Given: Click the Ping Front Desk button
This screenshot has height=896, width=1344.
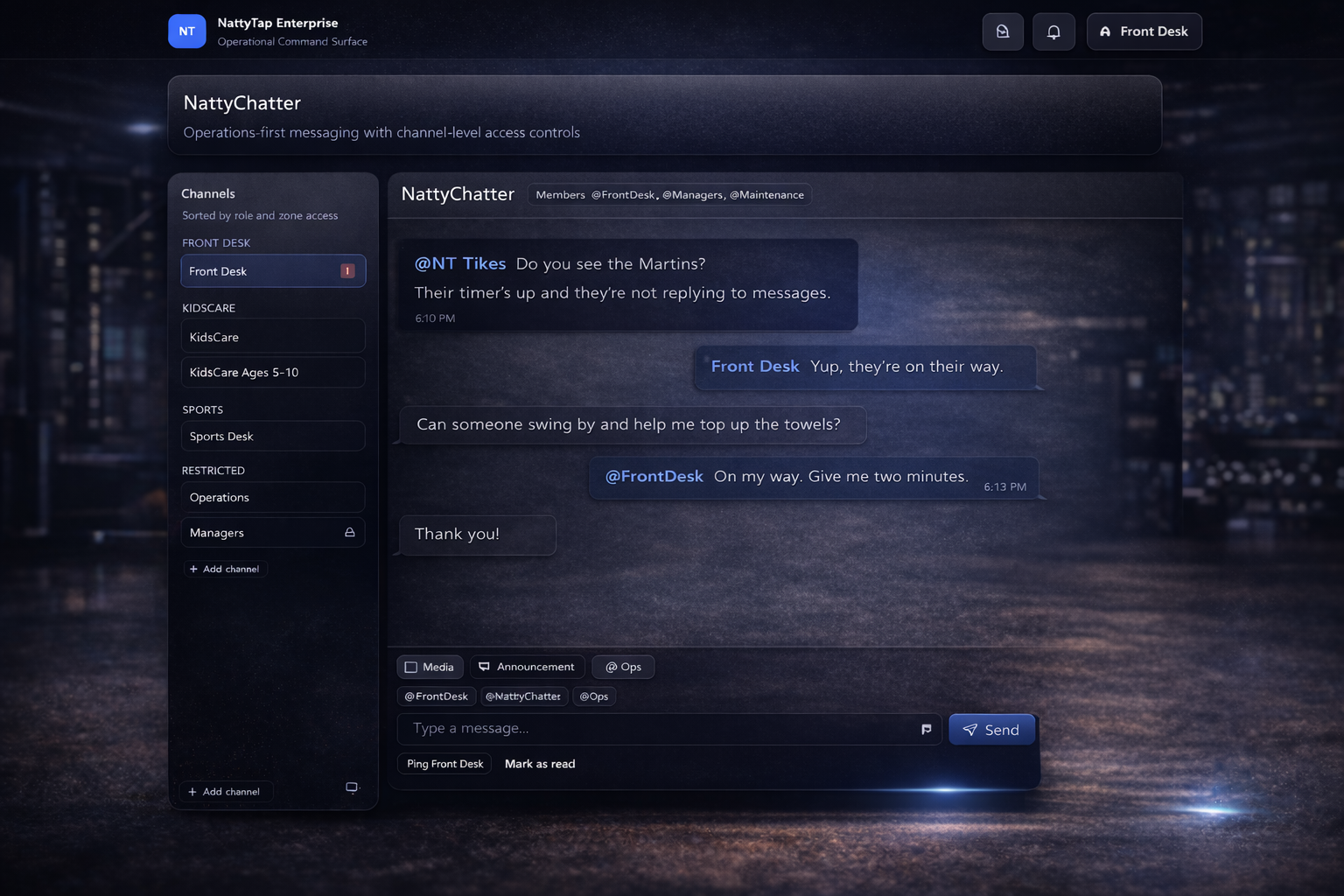Looking at the screenshot, I should (x=444, y=764).
